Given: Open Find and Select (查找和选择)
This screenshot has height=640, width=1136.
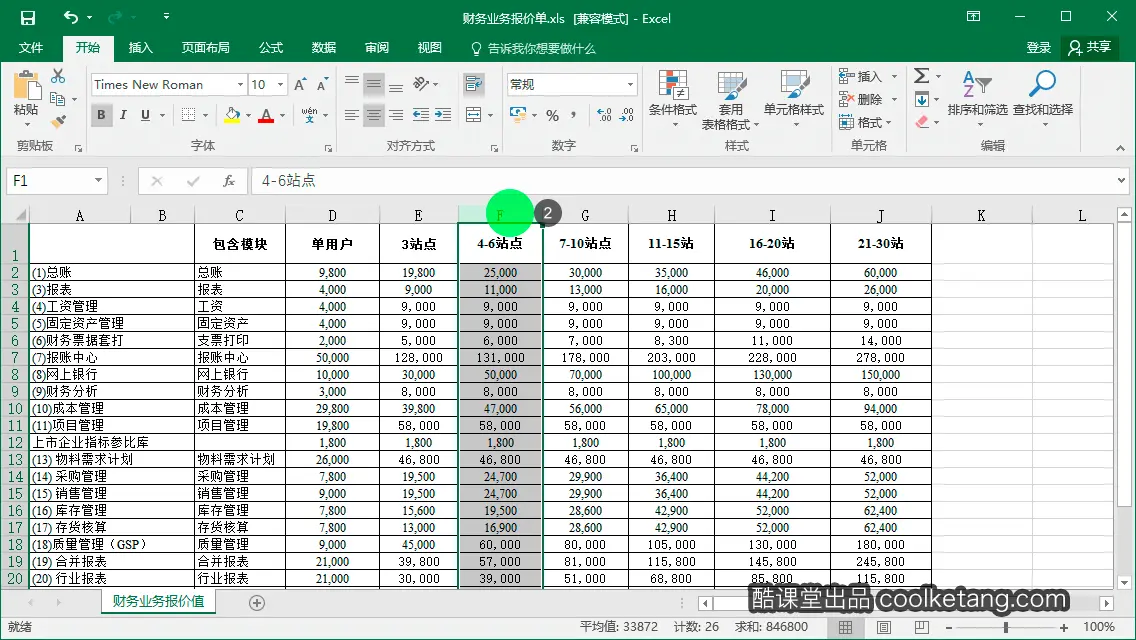Looking at the screenshot, I should (x=1043, y=99).
